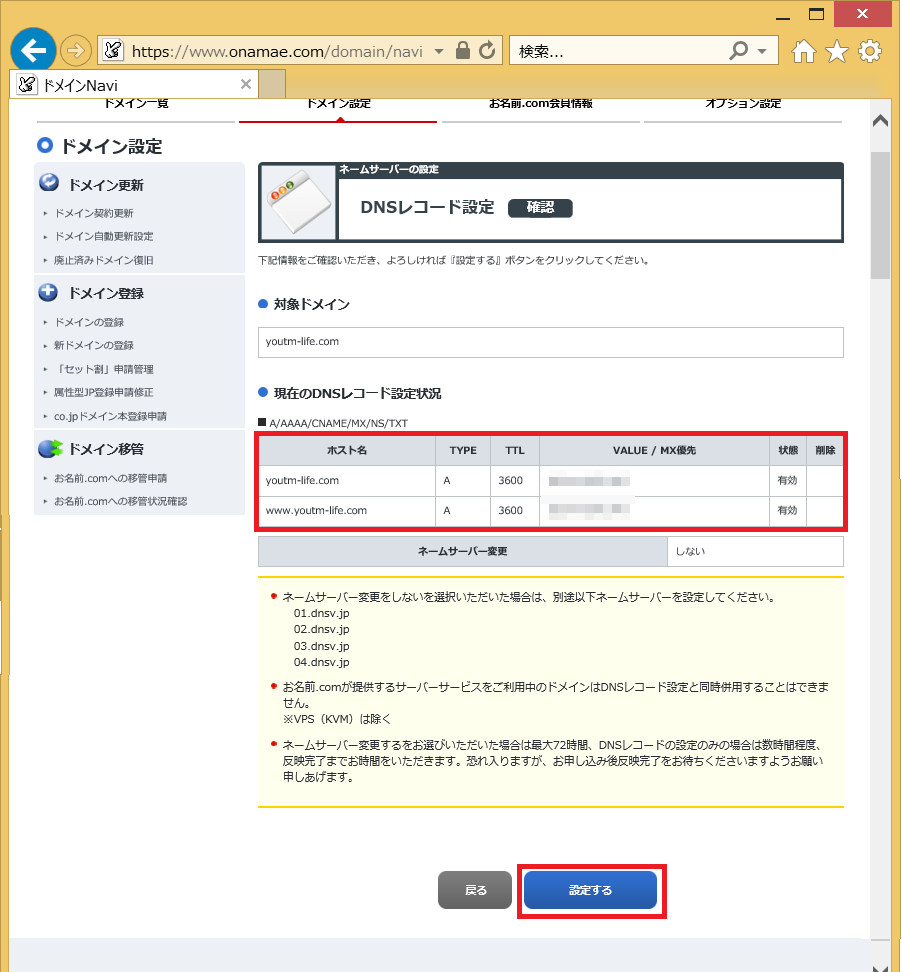This screenshot has height=972, width=902.
Task: Click the 確認 step badge
Action: pyautogui.click(x=540, y=208)
